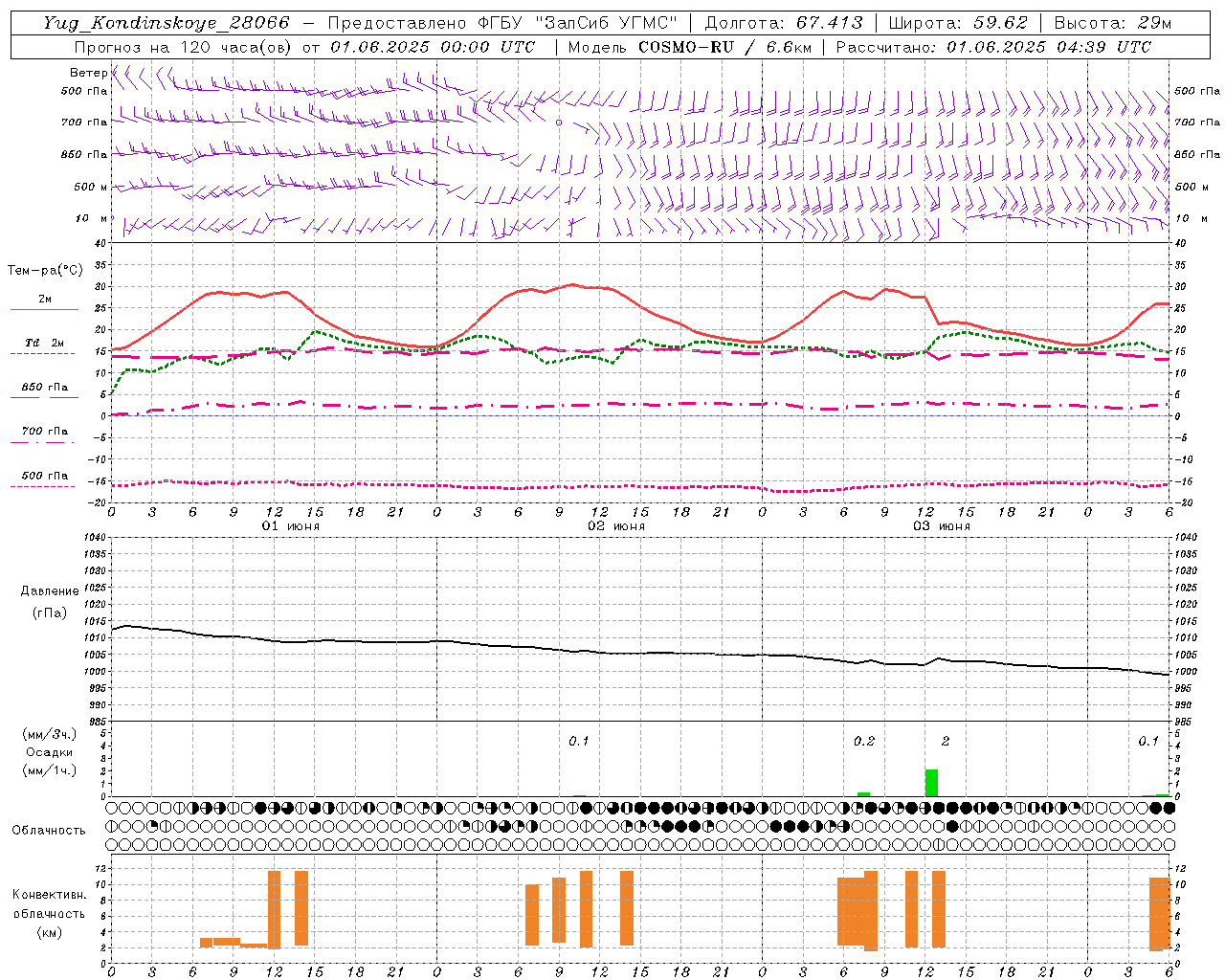This screenshot has width=1225, height=980.
Task: Click the 01 июня date label
Action: pos(291,526)
